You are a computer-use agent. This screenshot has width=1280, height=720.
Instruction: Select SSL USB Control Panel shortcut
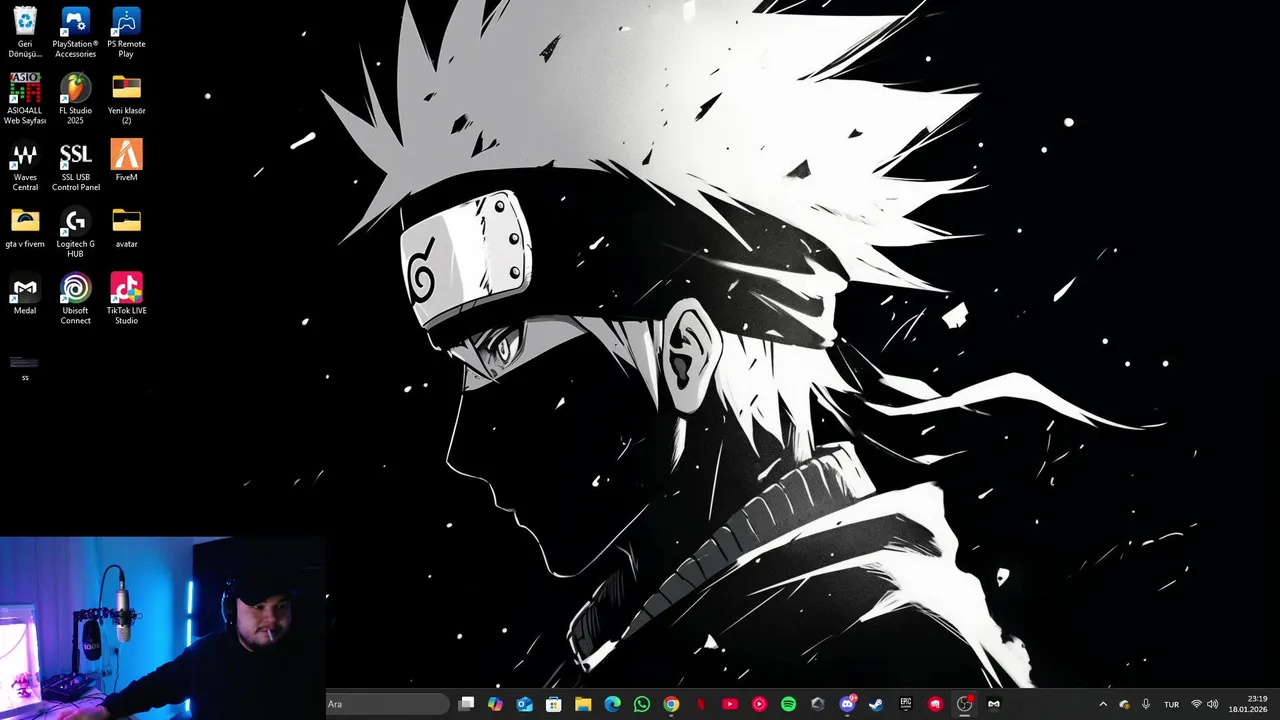pos(75,166)
